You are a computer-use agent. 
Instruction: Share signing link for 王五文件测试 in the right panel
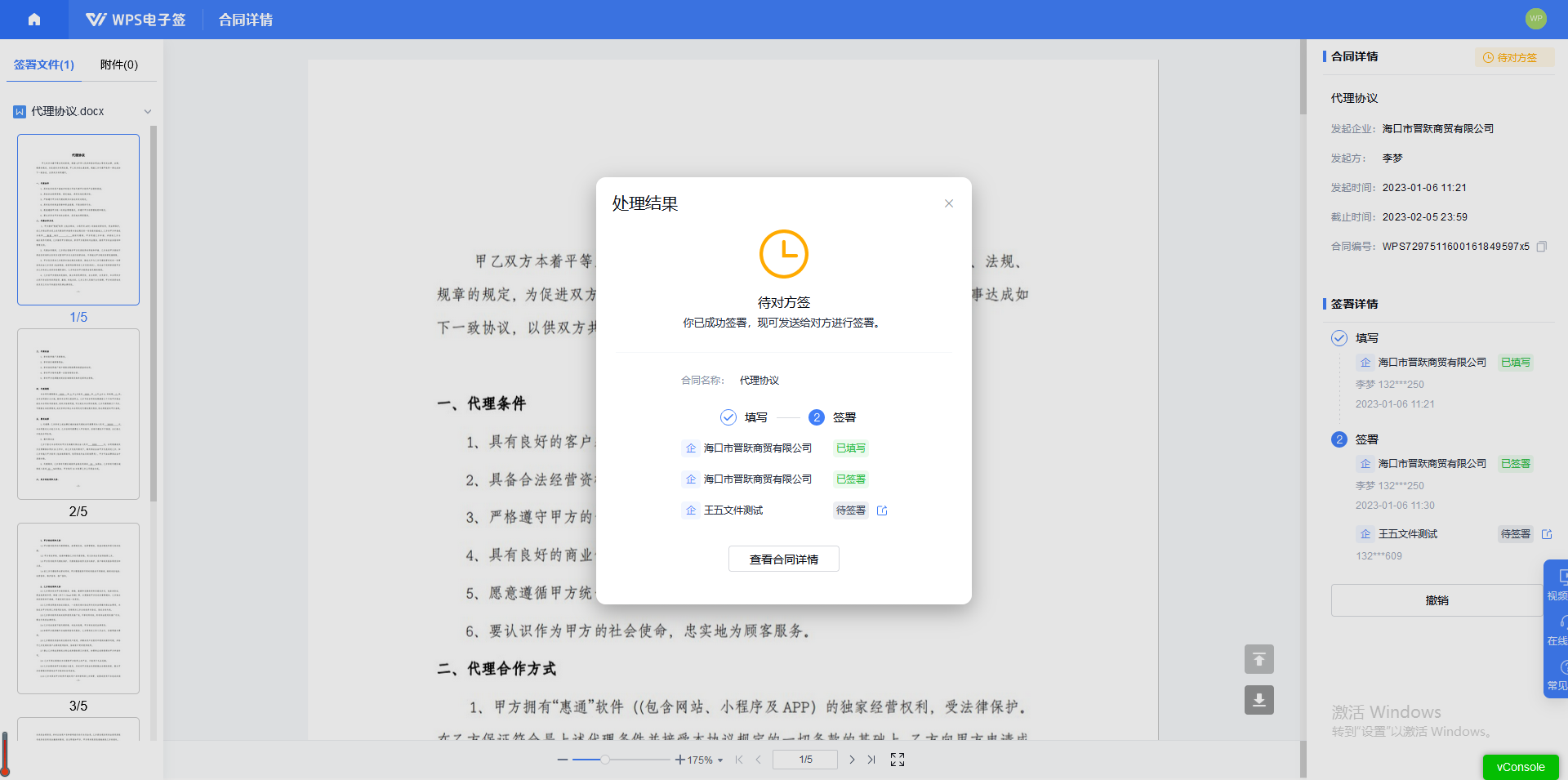pos(1547,534)
